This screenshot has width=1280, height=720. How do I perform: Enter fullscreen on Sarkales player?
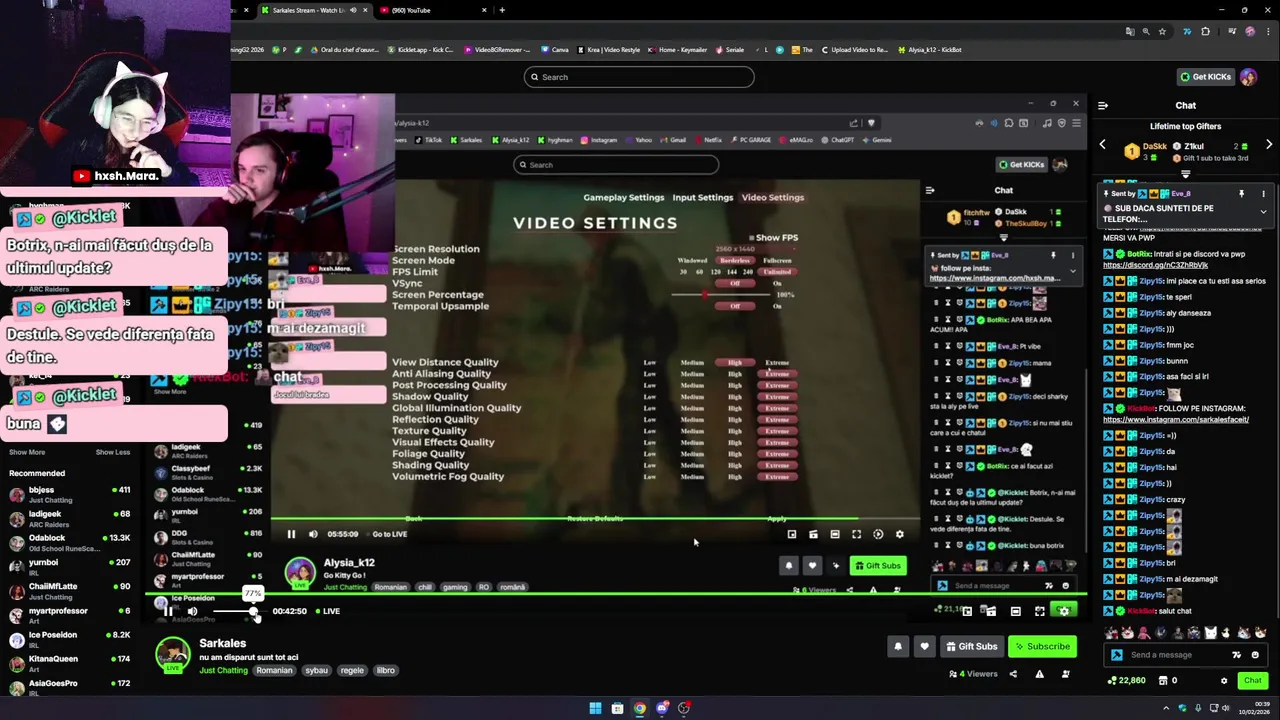pos(1040,611)
